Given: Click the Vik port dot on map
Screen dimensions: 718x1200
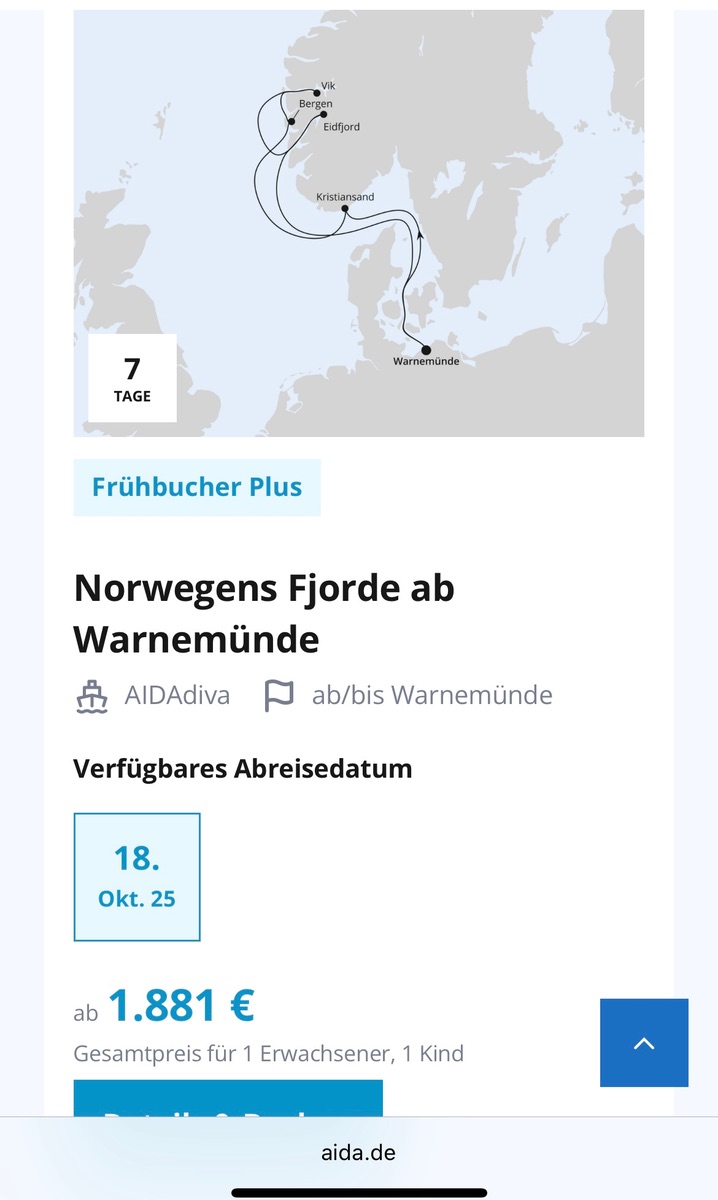Looking at the screenshot, I should point(317,93).
